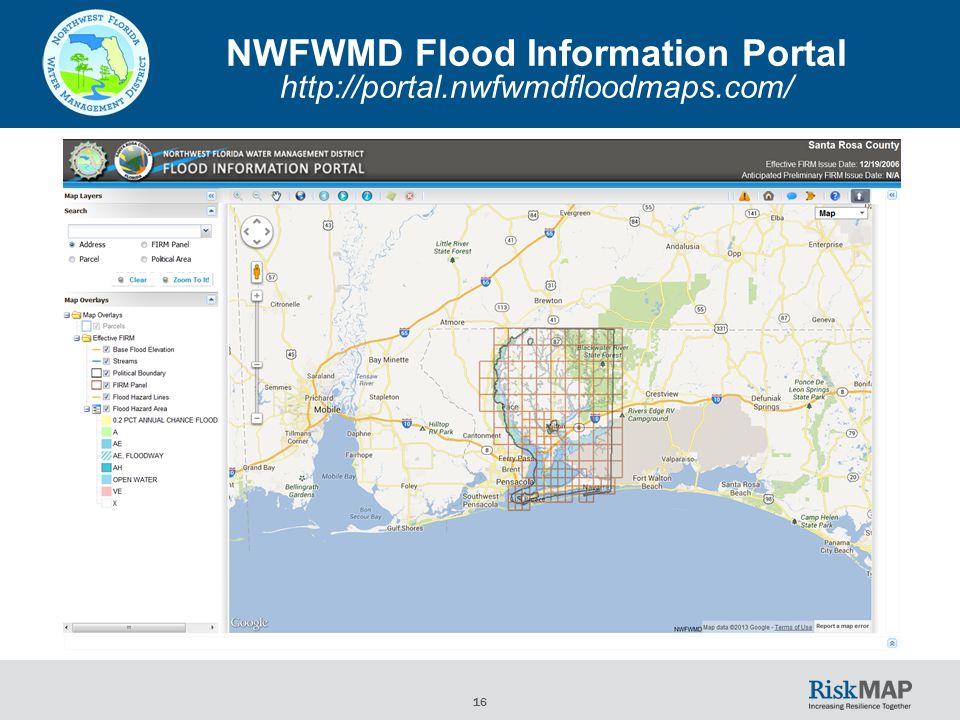This screenshot has width=960, height=720.
Task: Select the identify info tool
Action: [x=367, y=196]
